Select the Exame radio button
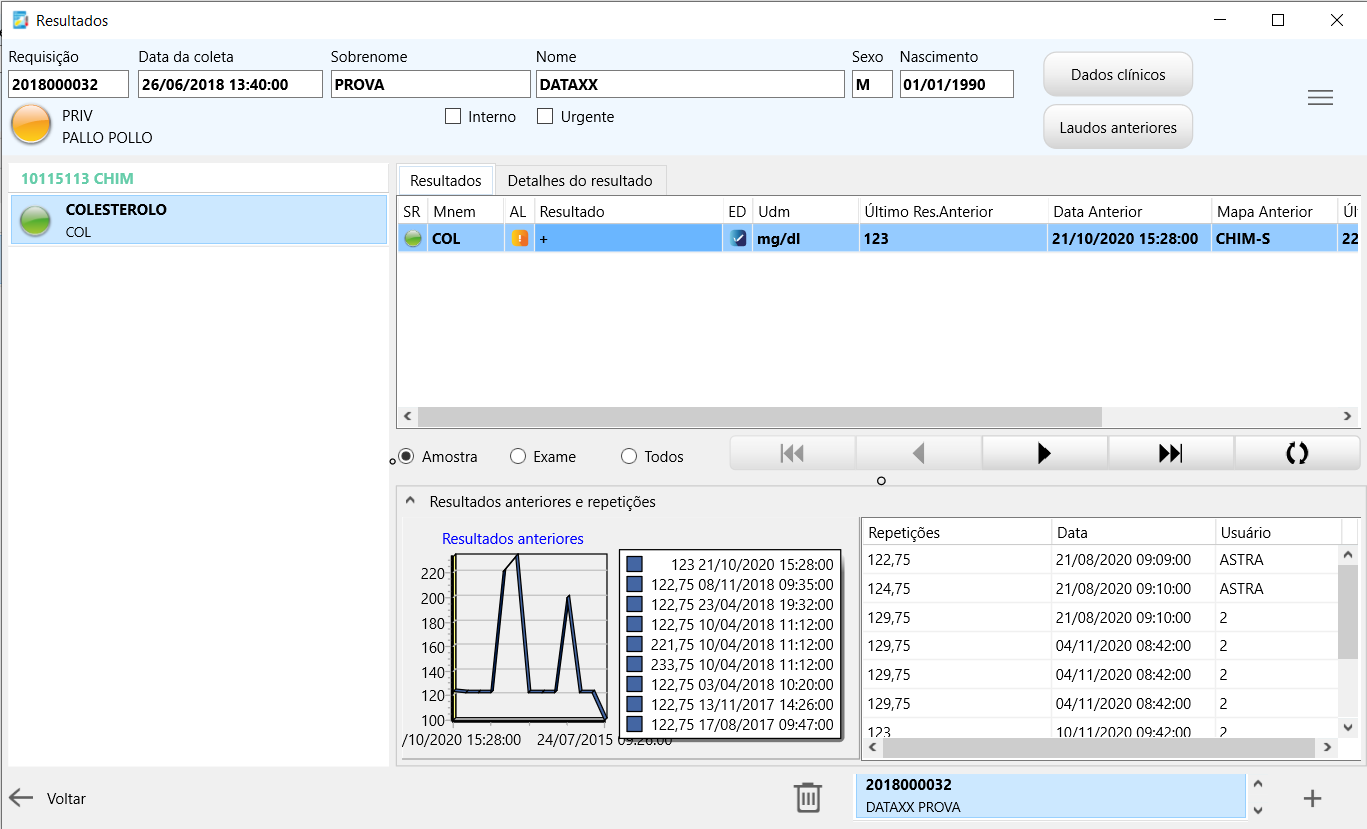The width and height of the screenshot is (1367, 829). 518,457
